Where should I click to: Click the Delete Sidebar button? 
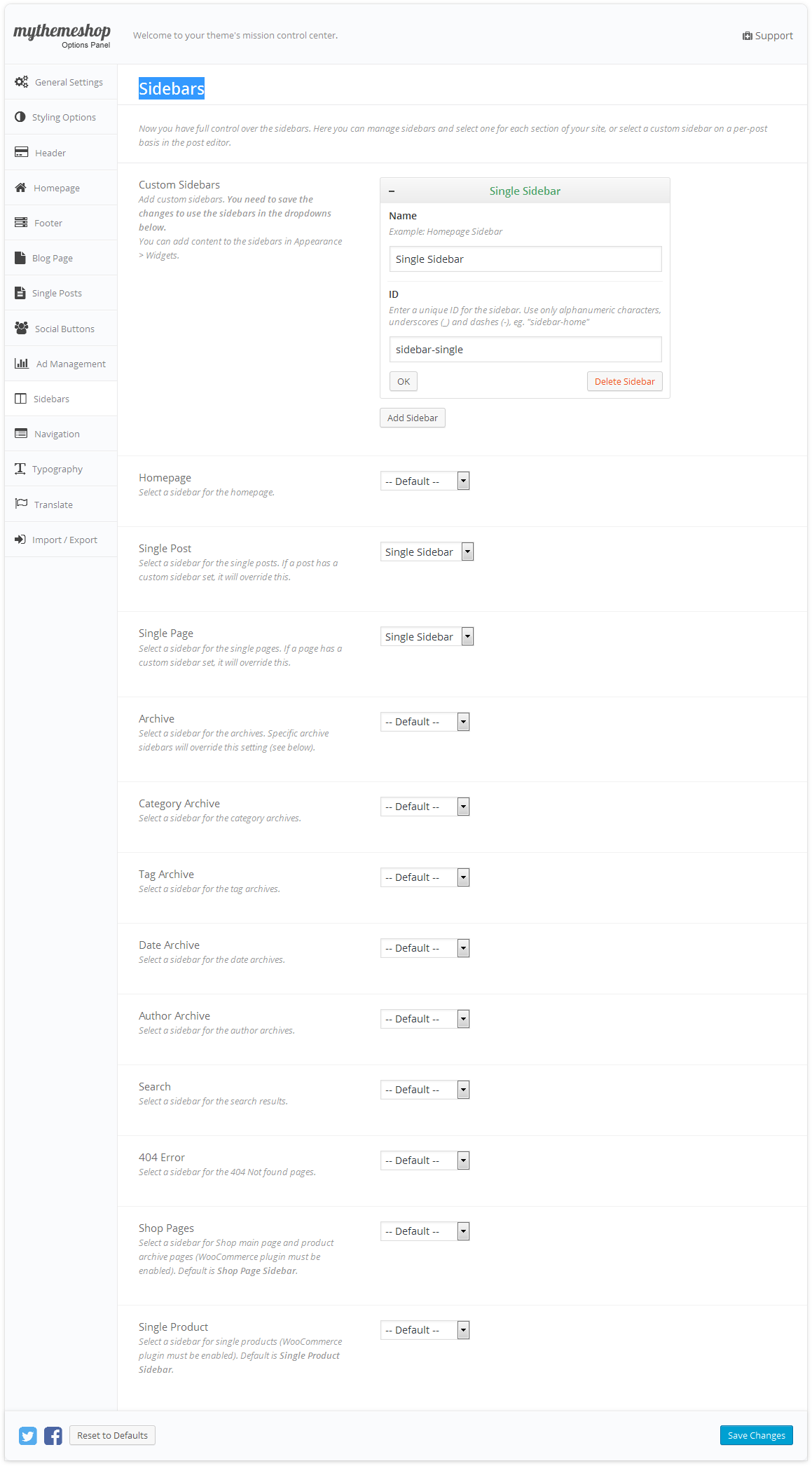pos(624,381)
